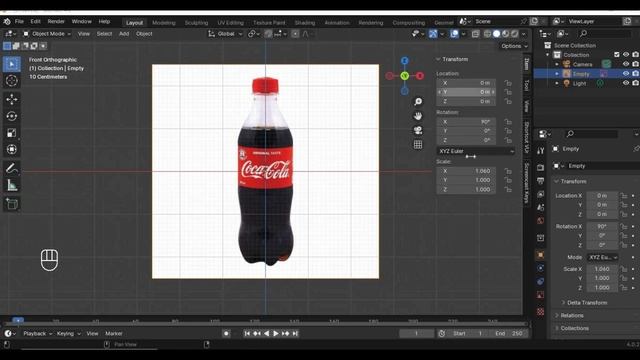Toggle gizmo visibility button in header
This screenshot has width=640, height=360.
pos(433,34)
